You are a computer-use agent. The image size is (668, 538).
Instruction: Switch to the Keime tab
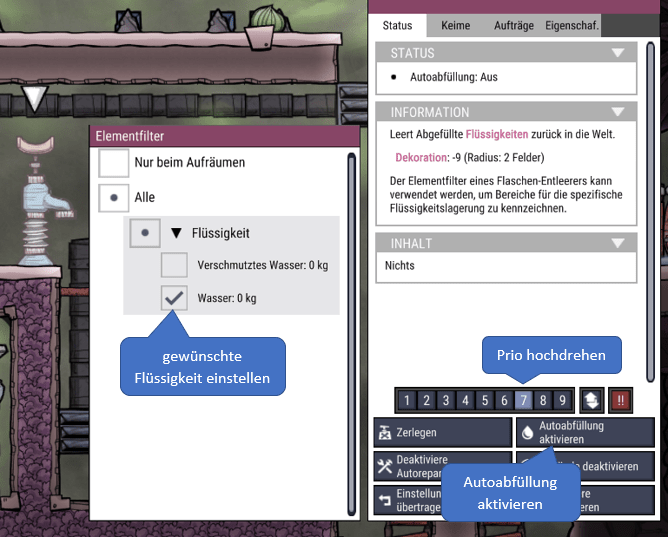455,26
